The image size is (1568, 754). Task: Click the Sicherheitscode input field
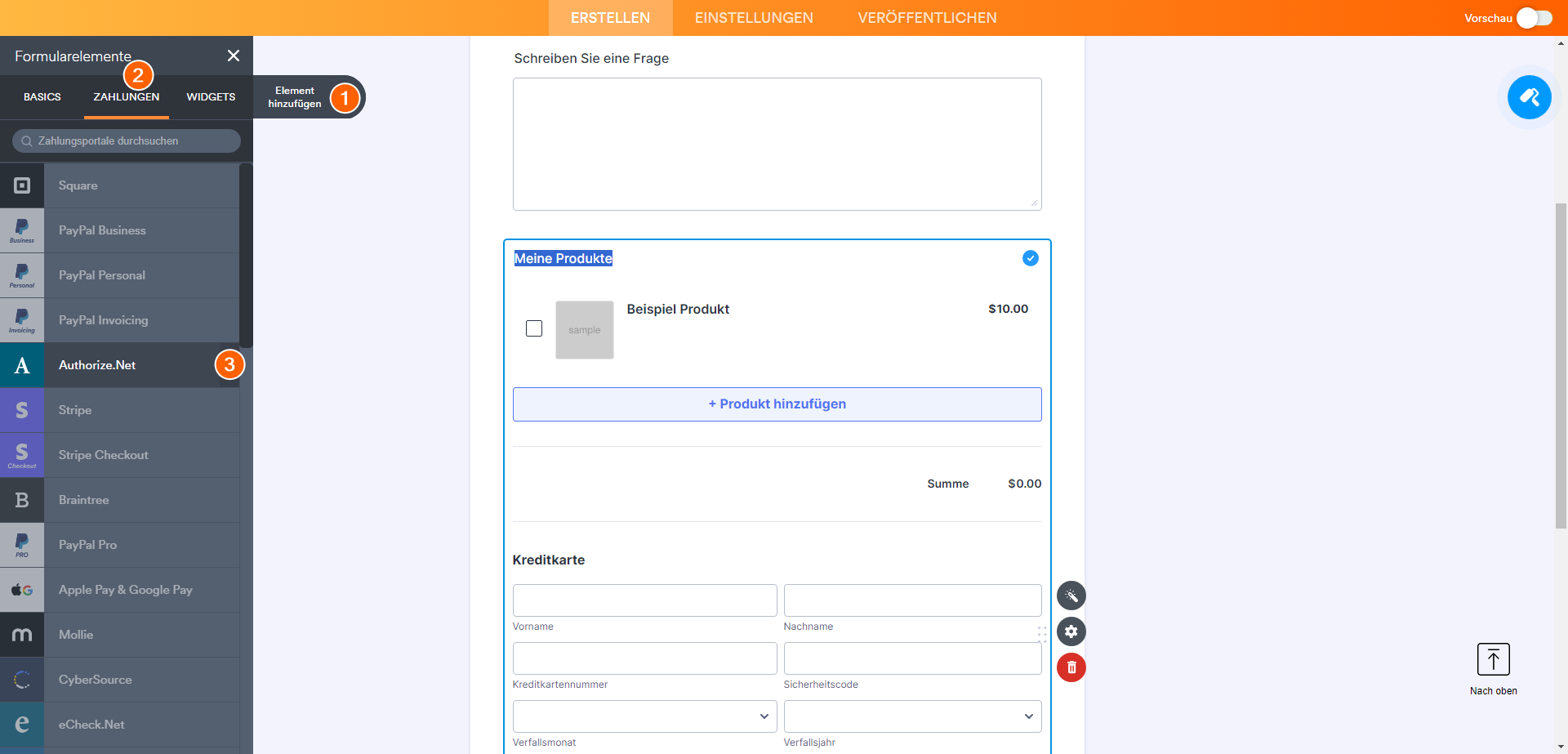click(x=913, y=658)
